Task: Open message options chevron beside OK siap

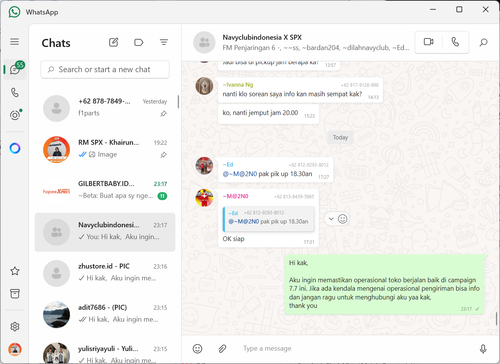Action: click(331, 219)
